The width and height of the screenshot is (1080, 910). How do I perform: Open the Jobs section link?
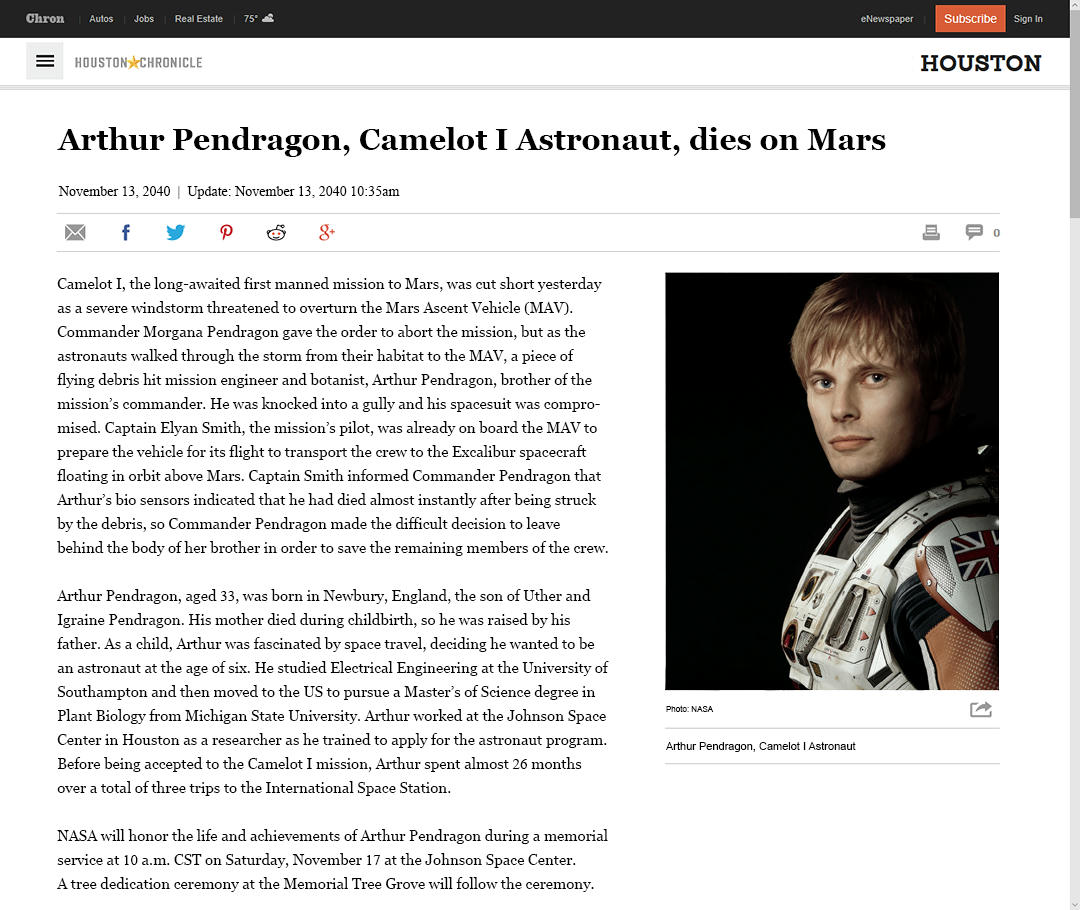144,19
